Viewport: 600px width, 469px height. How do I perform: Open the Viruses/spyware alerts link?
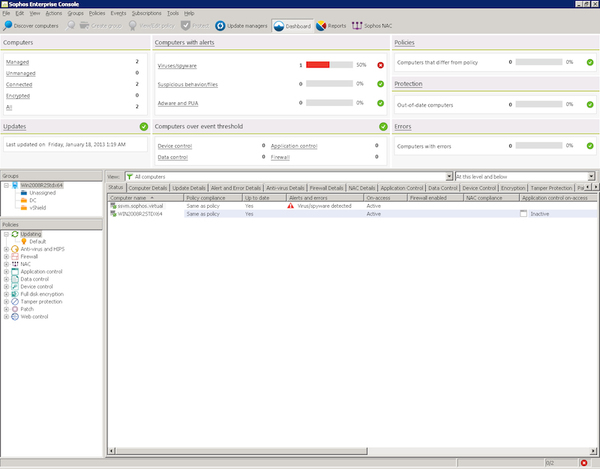(x=177, y=66)
